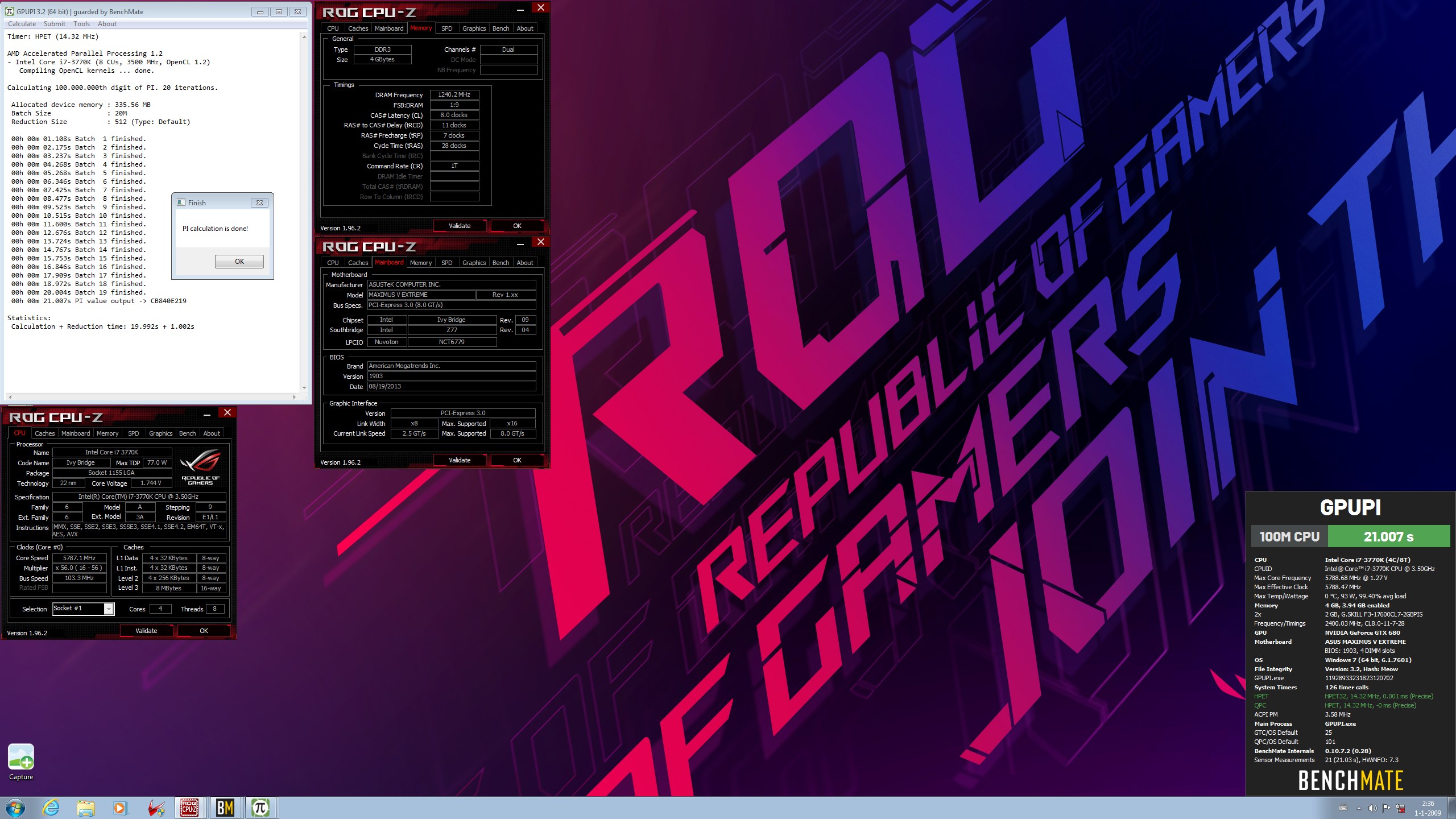Select Bench tab in Mainboard CPU-Z window
1456x819 pixels.
pyautogui.click(x=500, y=263)
